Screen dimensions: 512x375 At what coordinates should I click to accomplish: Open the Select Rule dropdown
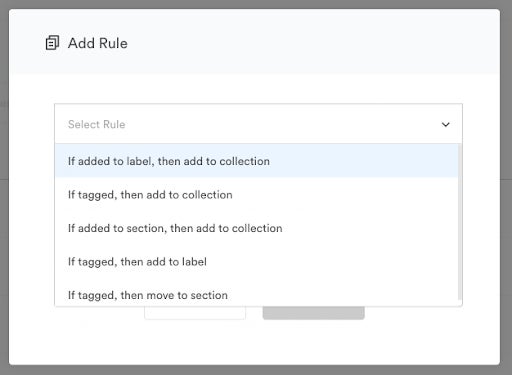[258, 124]
